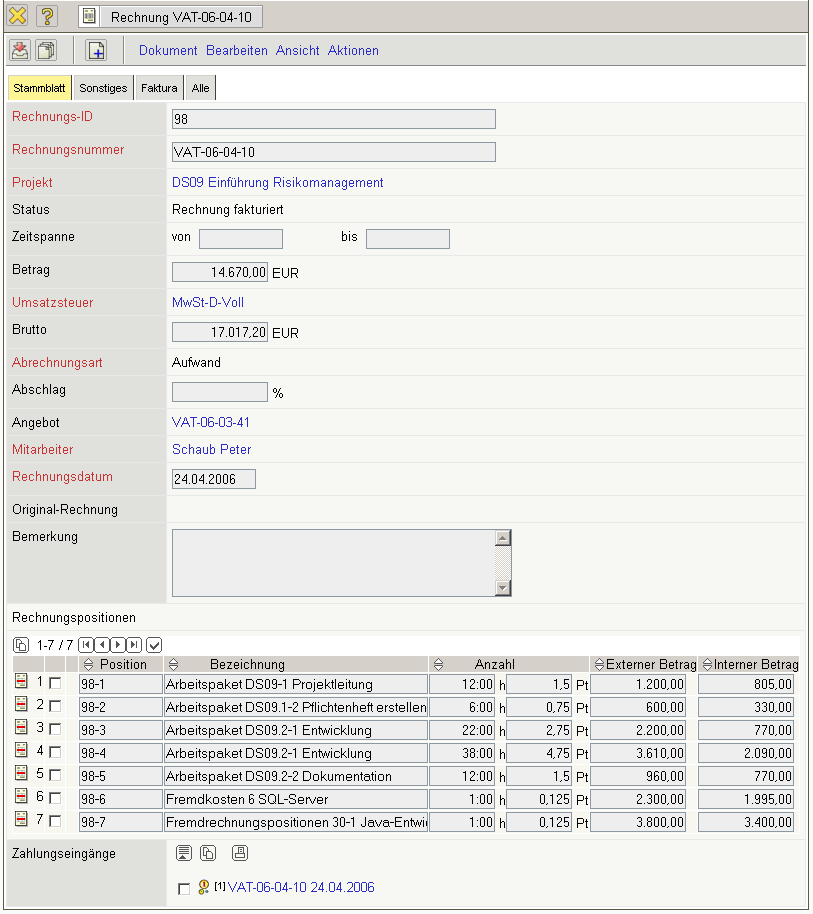Click the new document plus icon
The height and width of the screenshot is (914, 813).
click(96, 50)
